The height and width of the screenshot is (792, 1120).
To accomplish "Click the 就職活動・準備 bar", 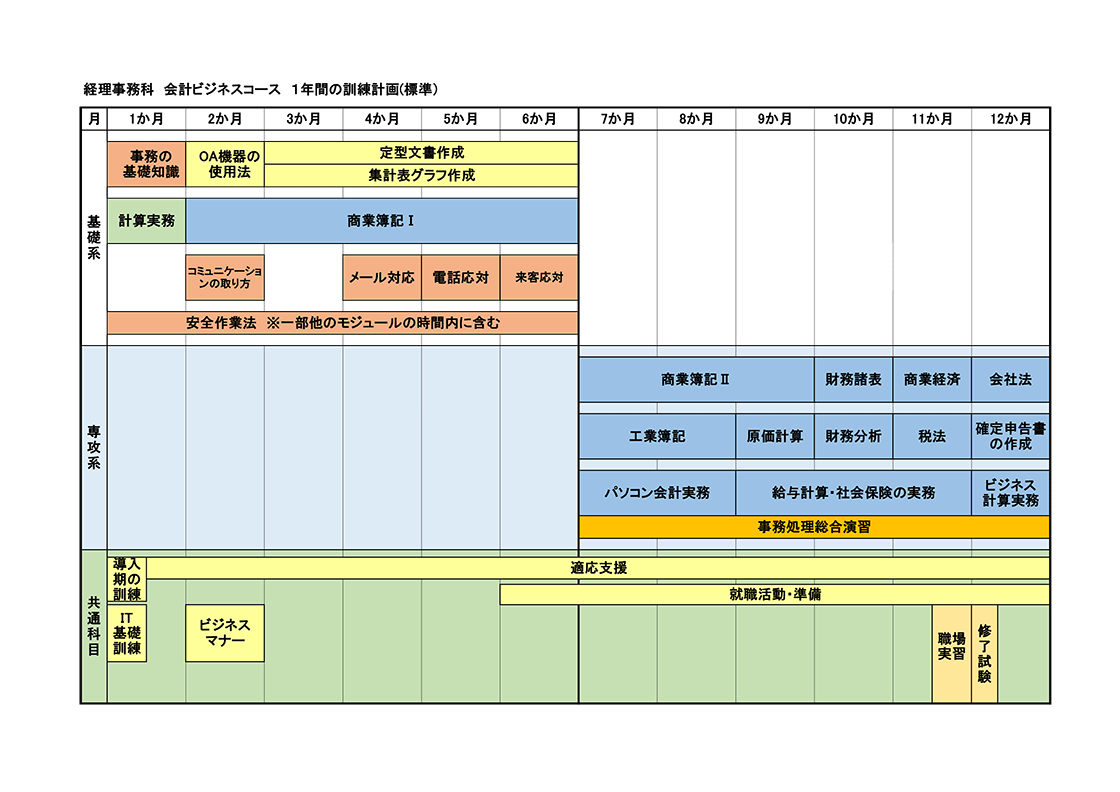I will tap(775, 594).
